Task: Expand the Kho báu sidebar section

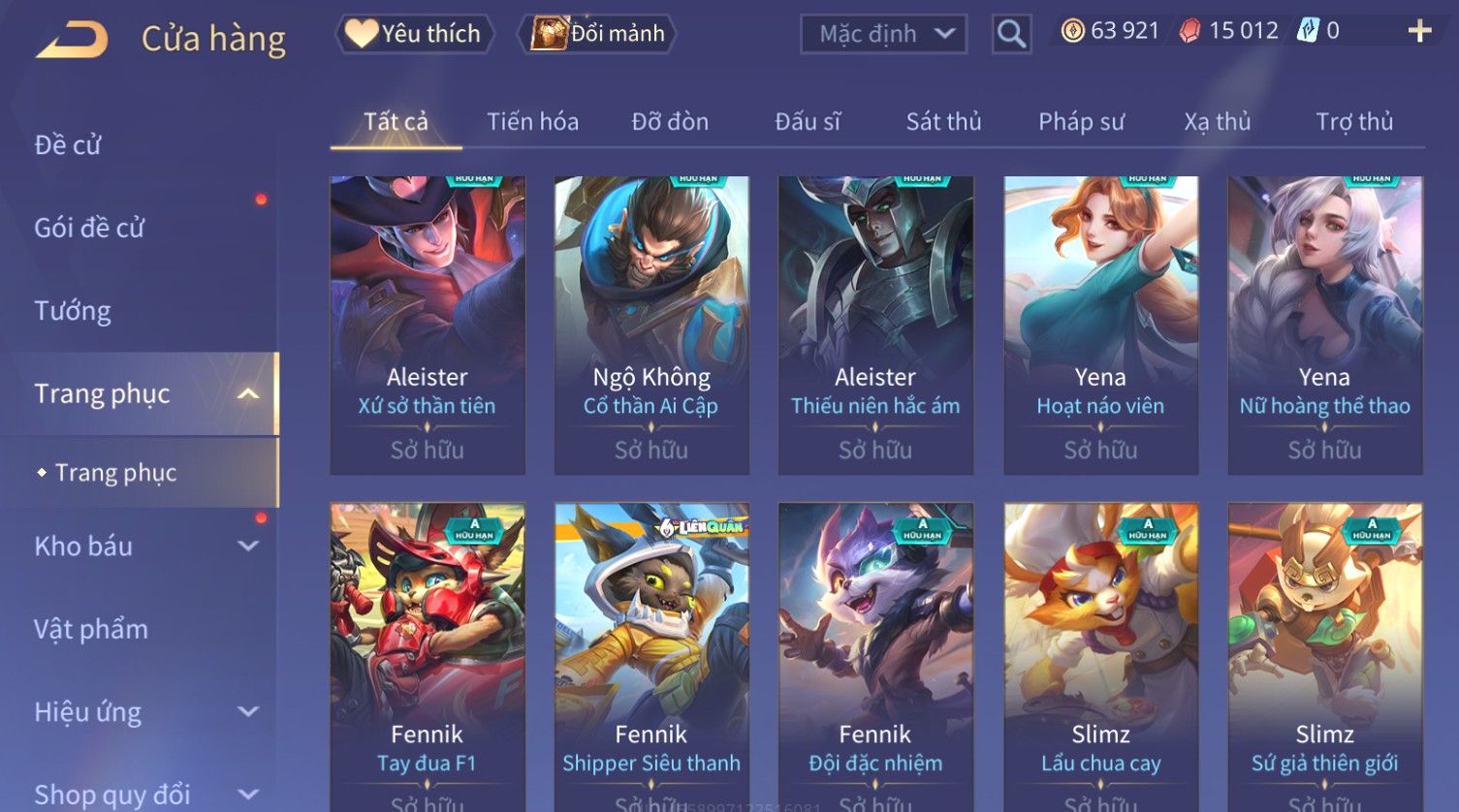Action: coord(248,546)
